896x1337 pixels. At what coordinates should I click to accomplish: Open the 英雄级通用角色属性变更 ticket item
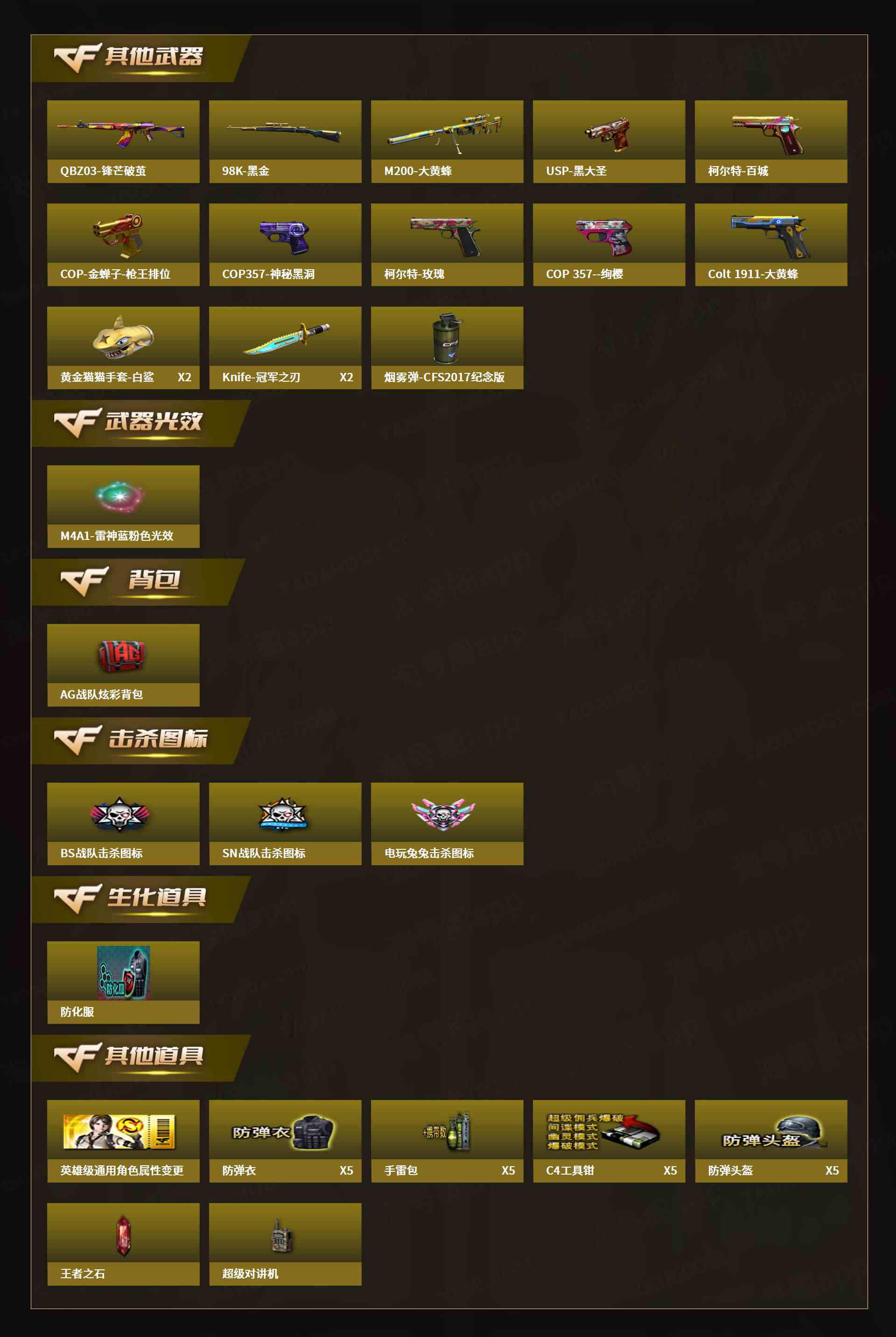point(119,1131)
